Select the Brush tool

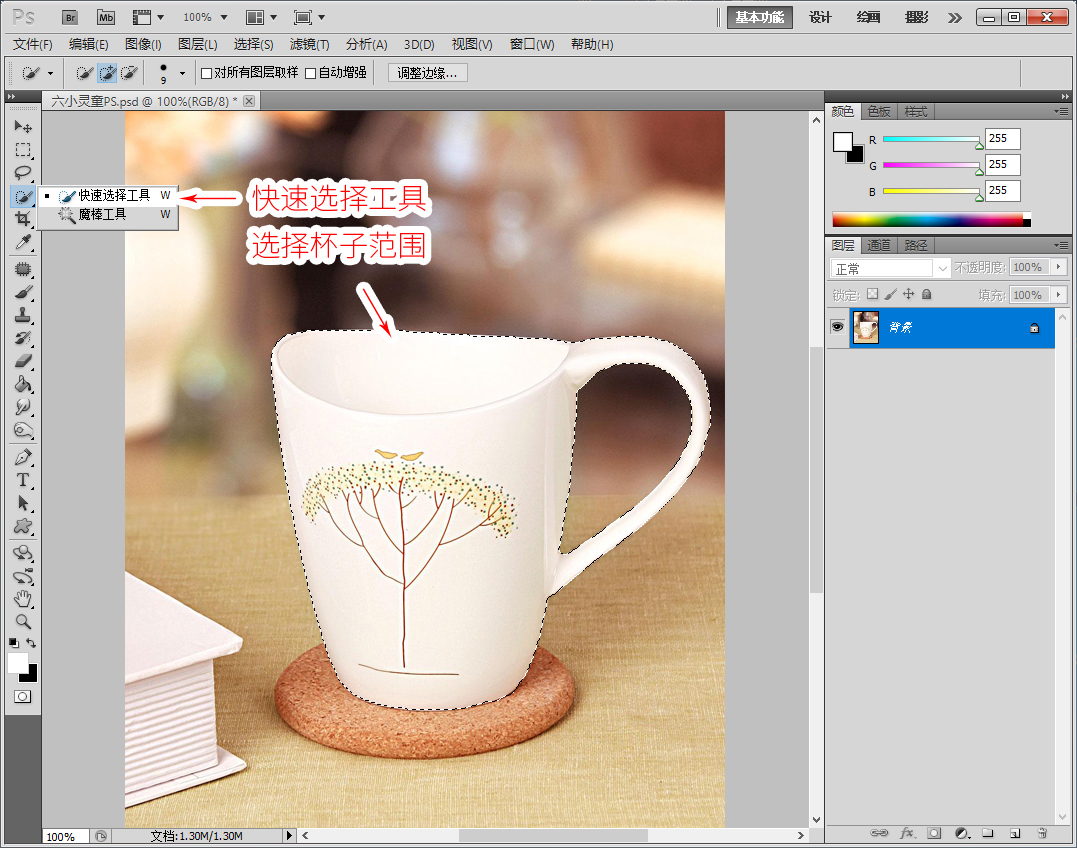[x=23, y=292]
